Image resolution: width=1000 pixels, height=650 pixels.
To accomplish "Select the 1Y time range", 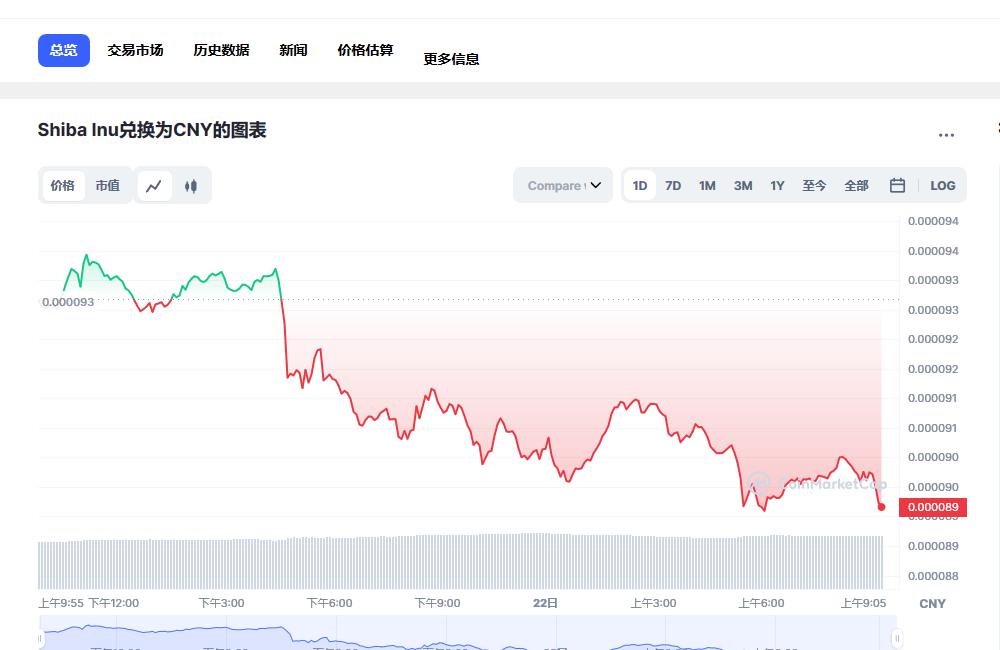I will click(x=777, y=186).
